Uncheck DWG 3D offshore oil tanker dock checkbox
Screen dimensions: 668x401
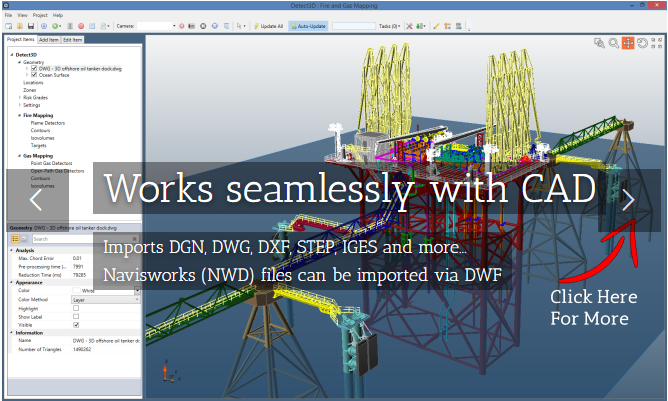pyautogui.click(x=34, y=68)
